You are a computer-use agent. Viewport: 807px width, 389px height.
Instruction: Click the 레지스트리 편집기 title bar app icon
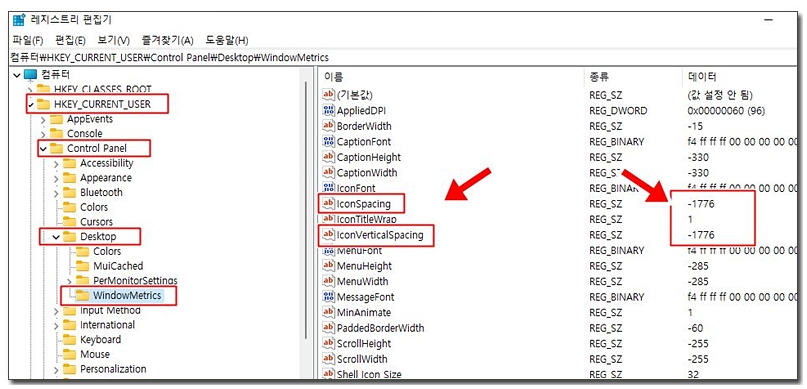click(x=19, y=20)
